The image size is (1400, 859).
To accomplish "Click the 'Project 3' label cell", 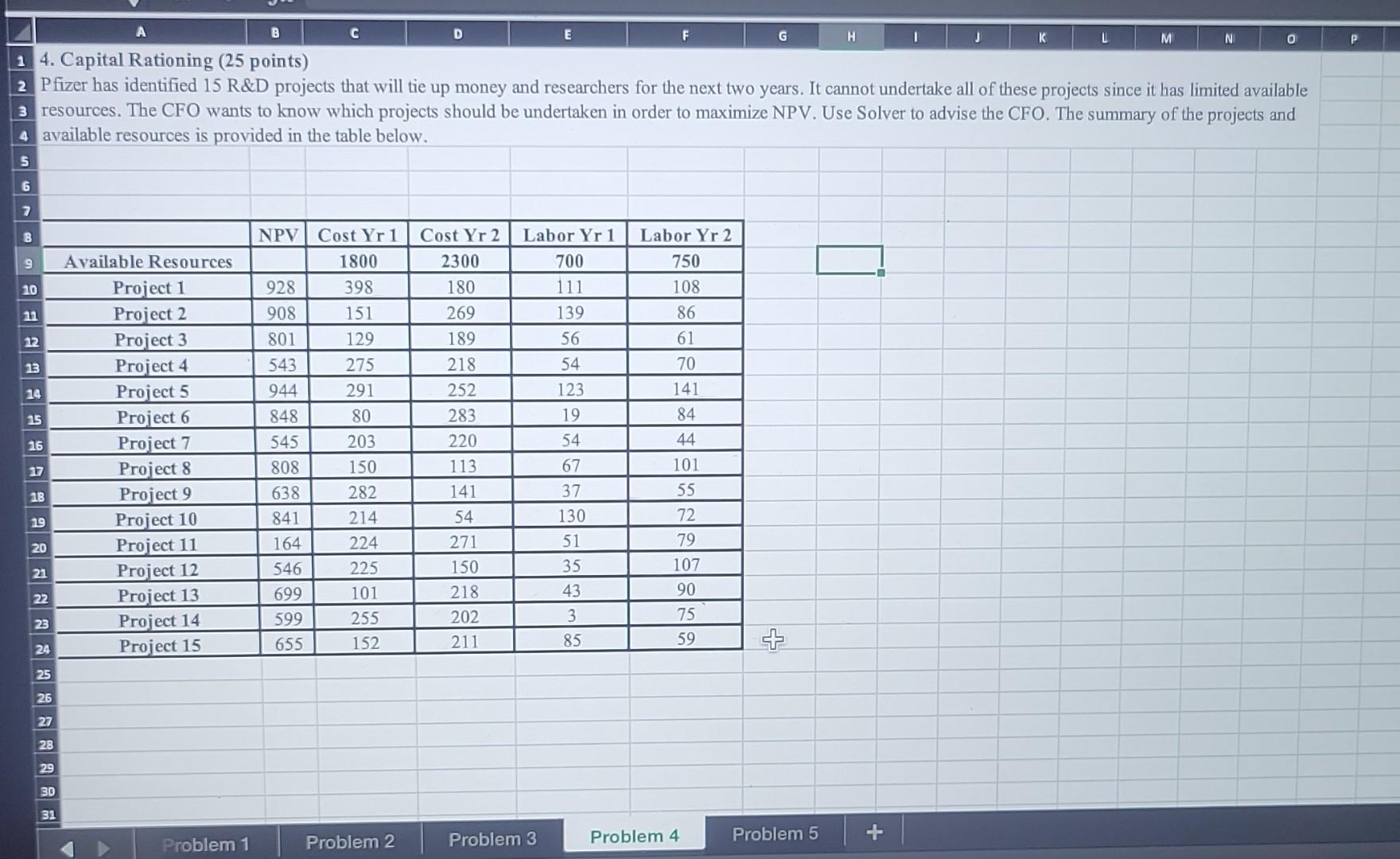I will (150, 340).
